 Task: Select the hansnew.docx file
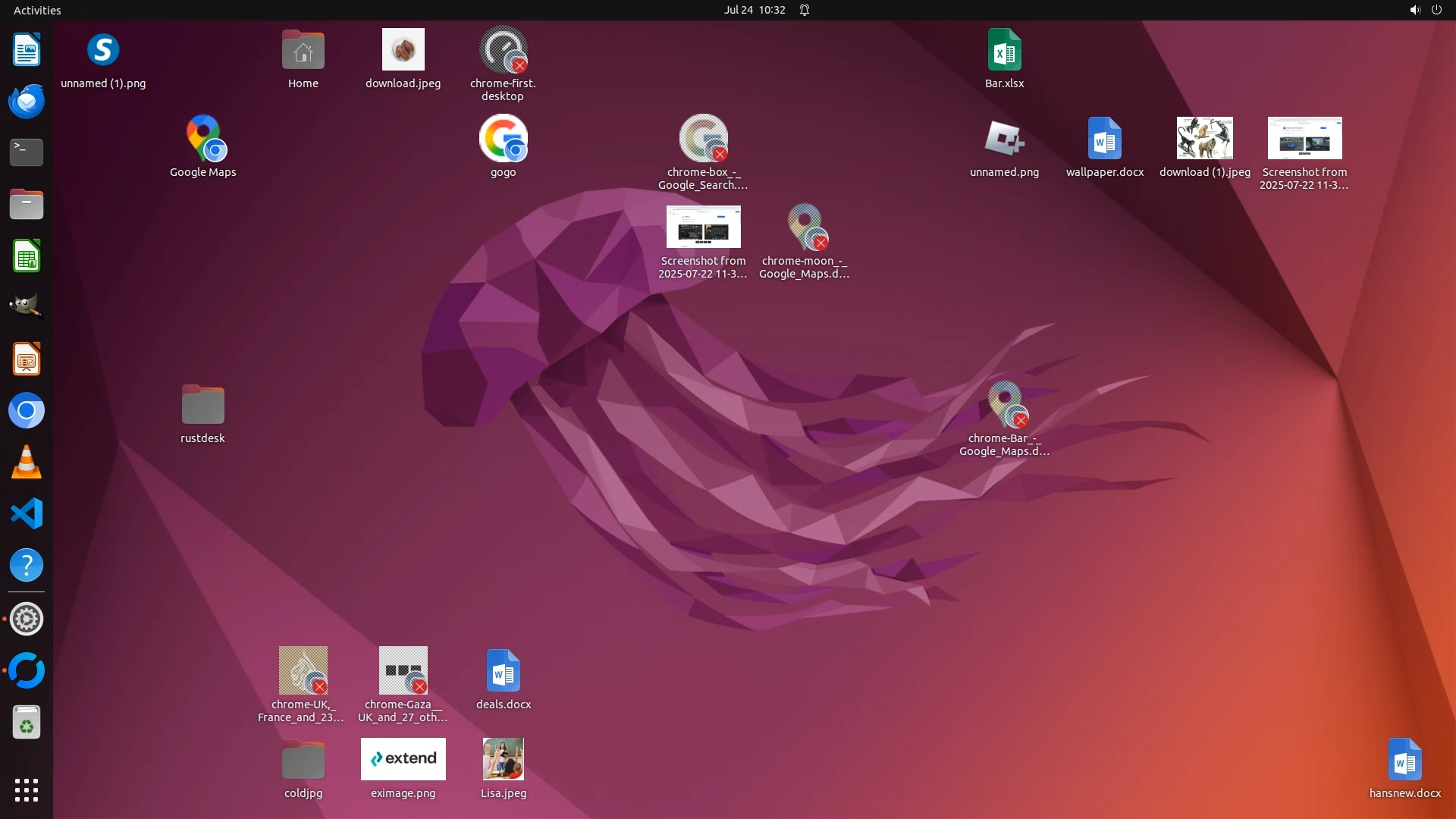coord(1404,760)
